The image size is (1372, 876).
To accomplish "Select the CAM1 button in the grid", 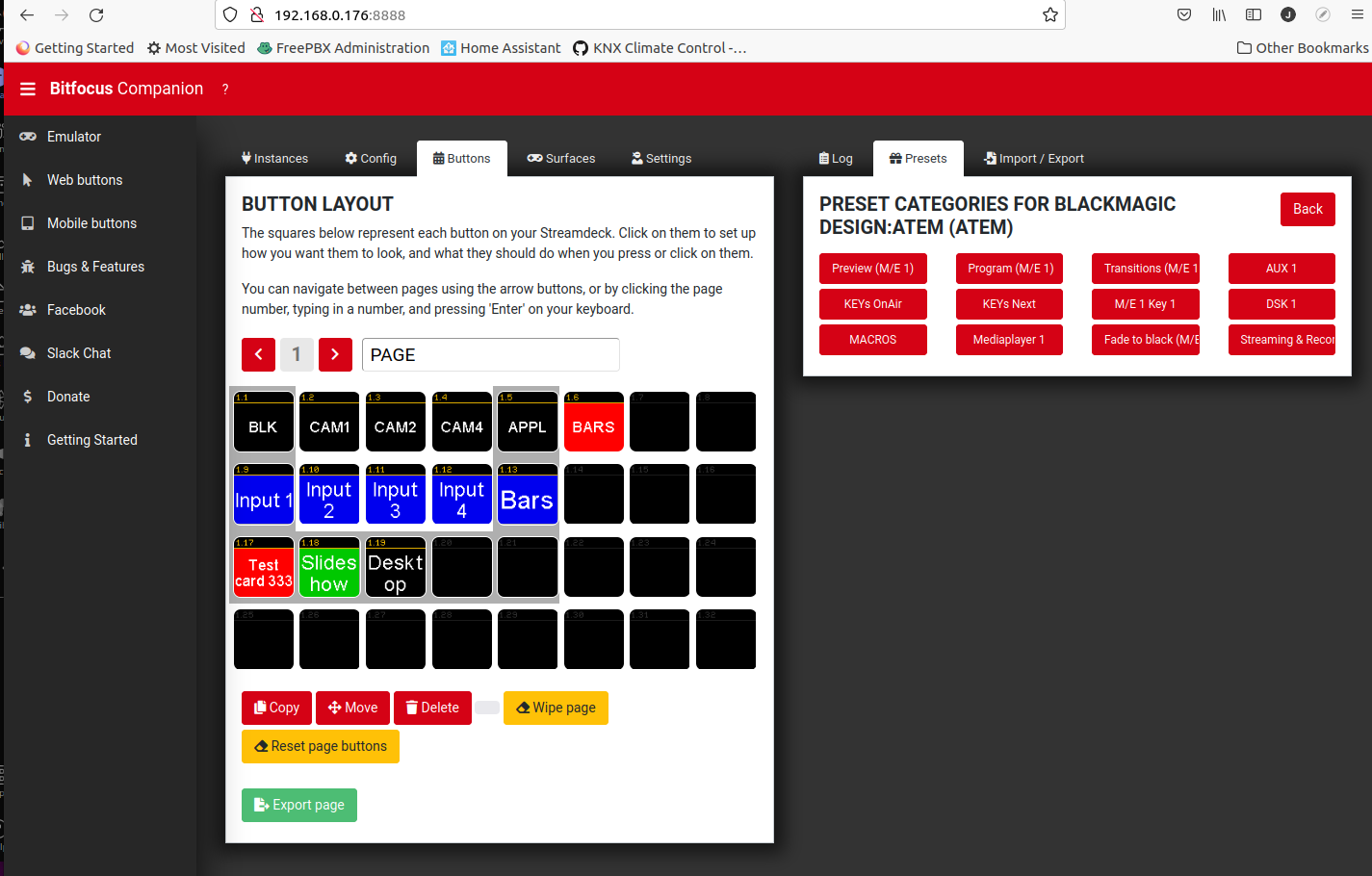I will 329,422.
